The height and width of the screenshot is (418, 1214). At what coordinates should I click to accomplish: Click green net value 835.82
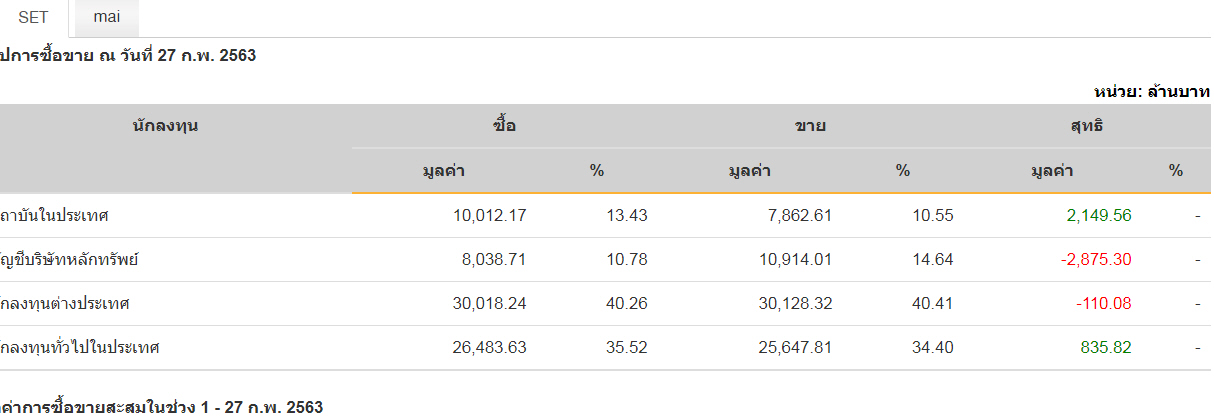[x=1106, y=347]
